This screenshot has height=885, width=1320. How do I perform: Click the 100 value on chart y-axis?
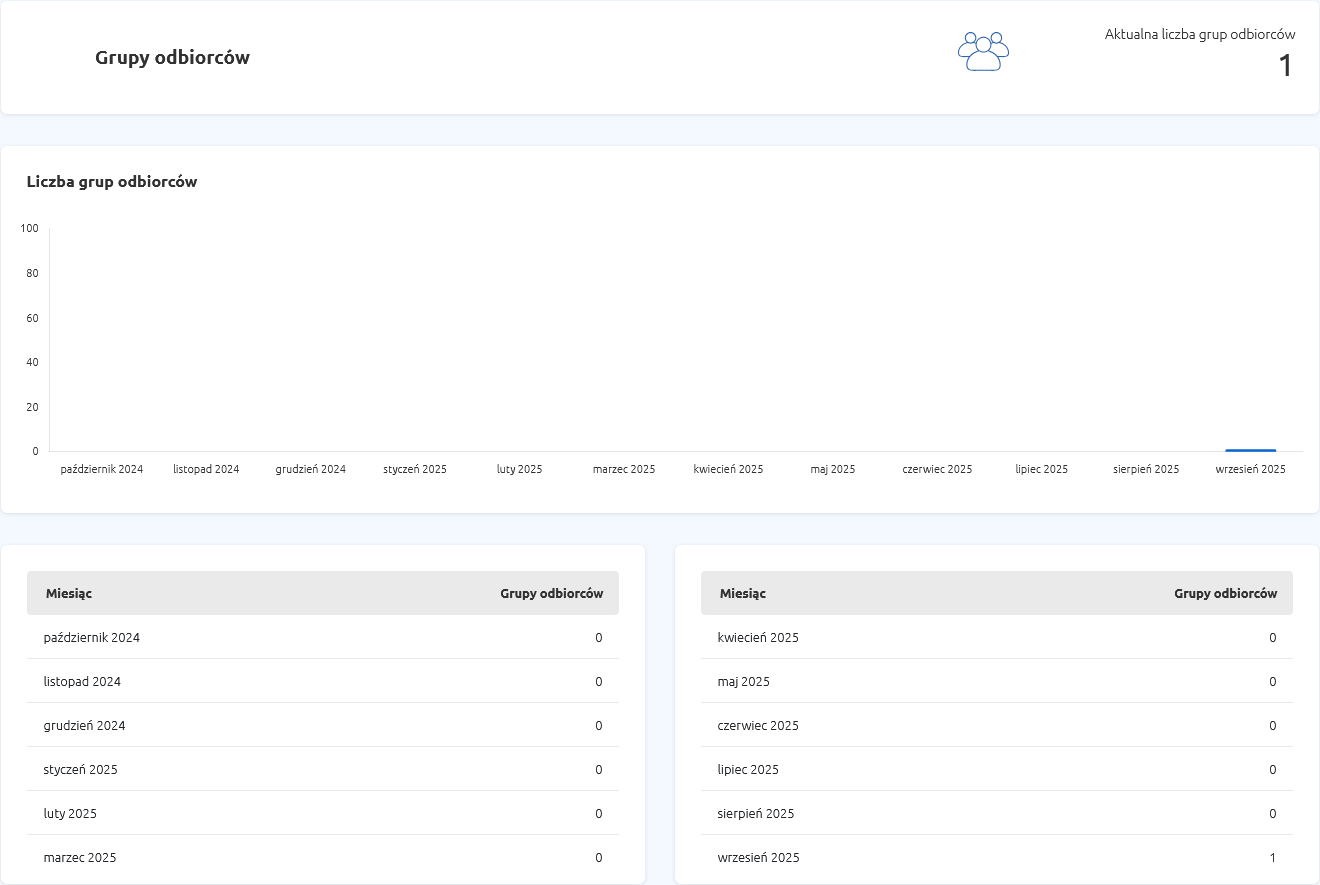click(29, 229)
